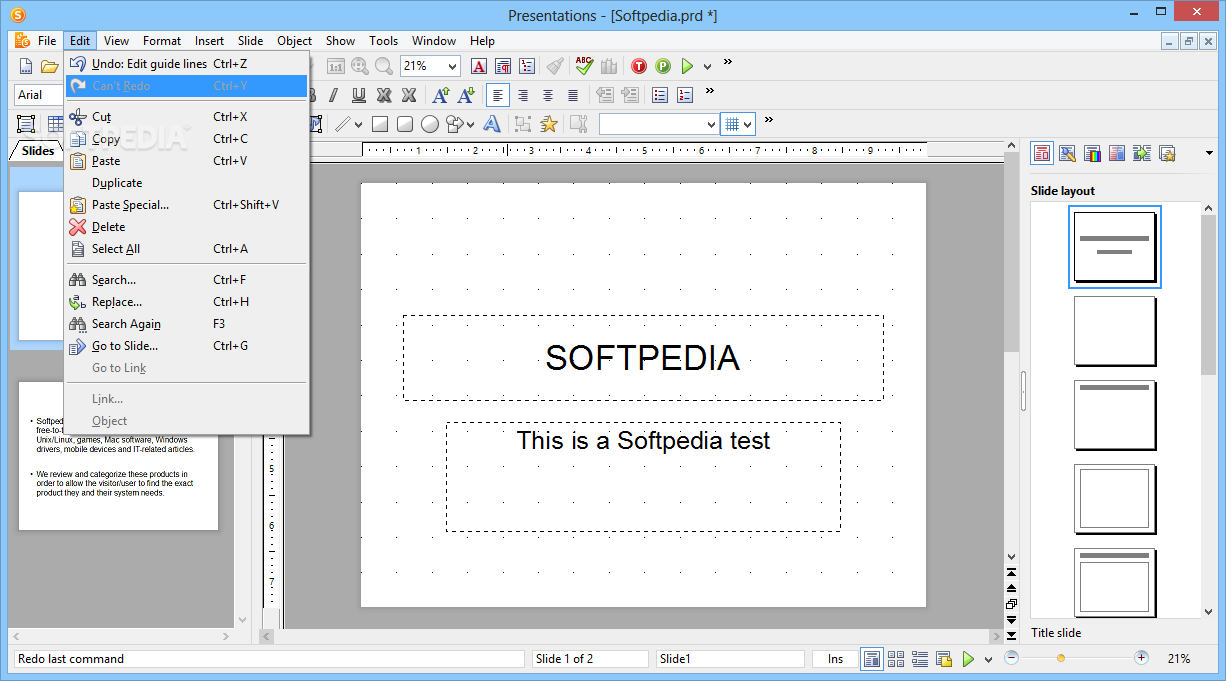Start slide show with top toolbar play button
Image resolution: width=1226 pixels, height=681 pixels.
coord(687,66)
